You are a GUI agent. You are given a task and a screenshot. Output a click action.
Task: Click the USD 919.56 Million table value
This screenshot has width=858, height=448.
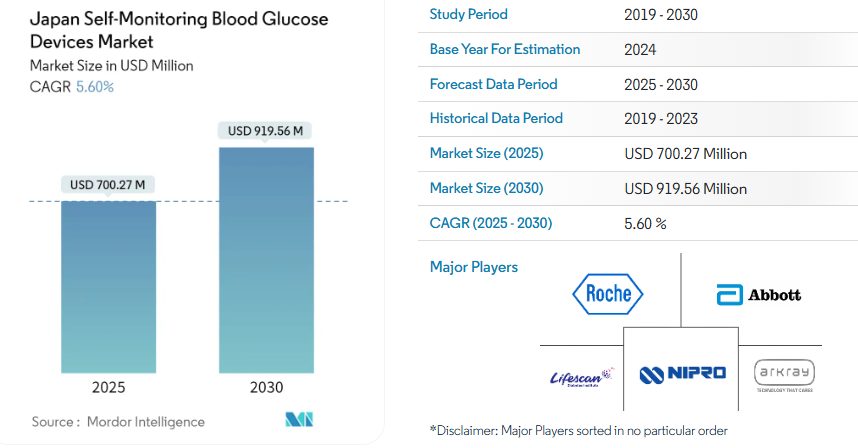point(685,188)
